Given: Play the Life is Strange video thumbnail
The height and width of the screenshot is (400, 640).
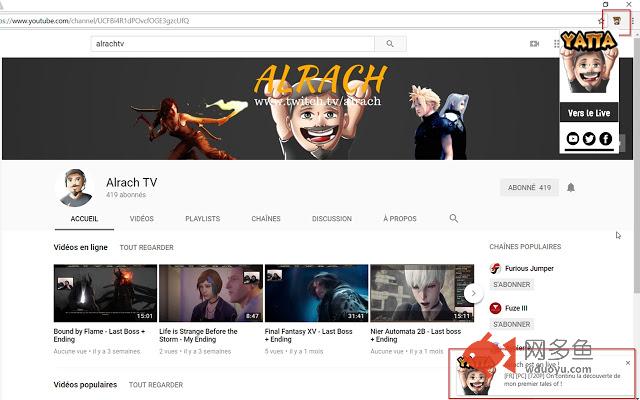Looking at the screenshot, I should click(211, 293).
